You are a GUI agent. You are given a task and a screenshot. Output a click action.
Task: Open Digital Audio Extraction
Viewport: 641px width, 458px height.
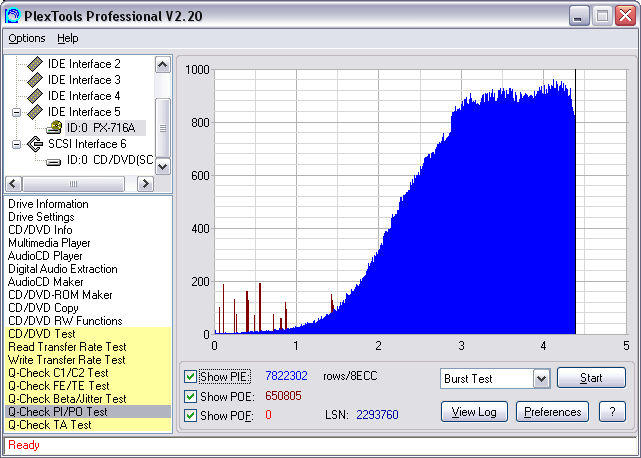pyautogui.click(x=63, y=269)
